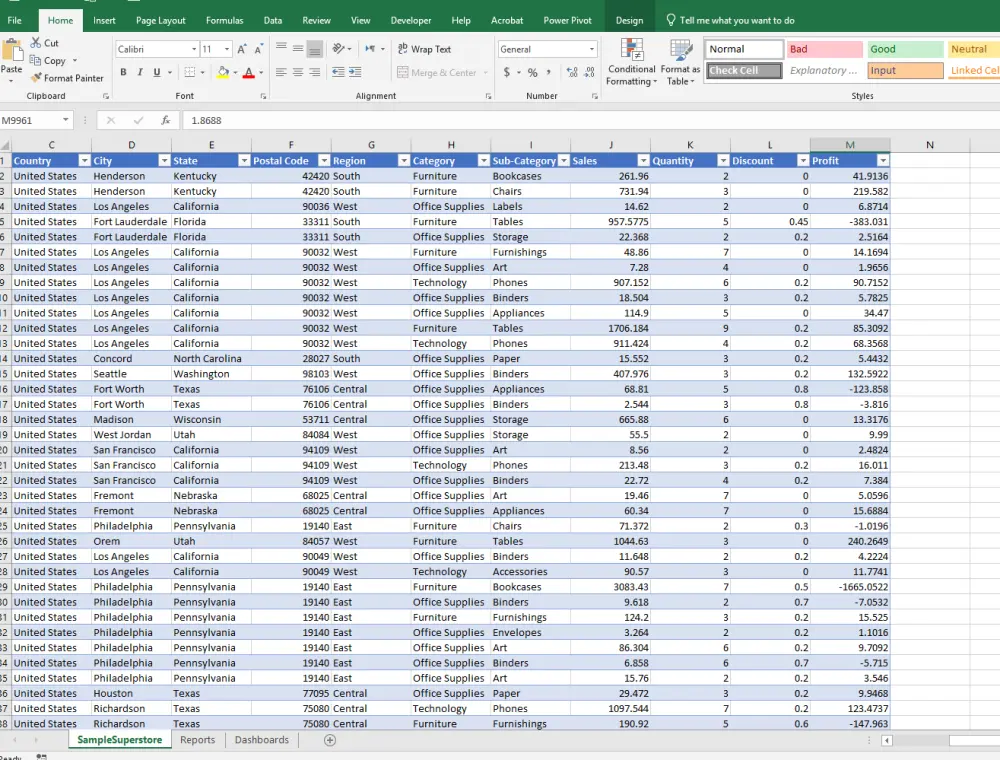Click Decrease Decimal icon
This screenshot has width=1000, height=760.
589,72
